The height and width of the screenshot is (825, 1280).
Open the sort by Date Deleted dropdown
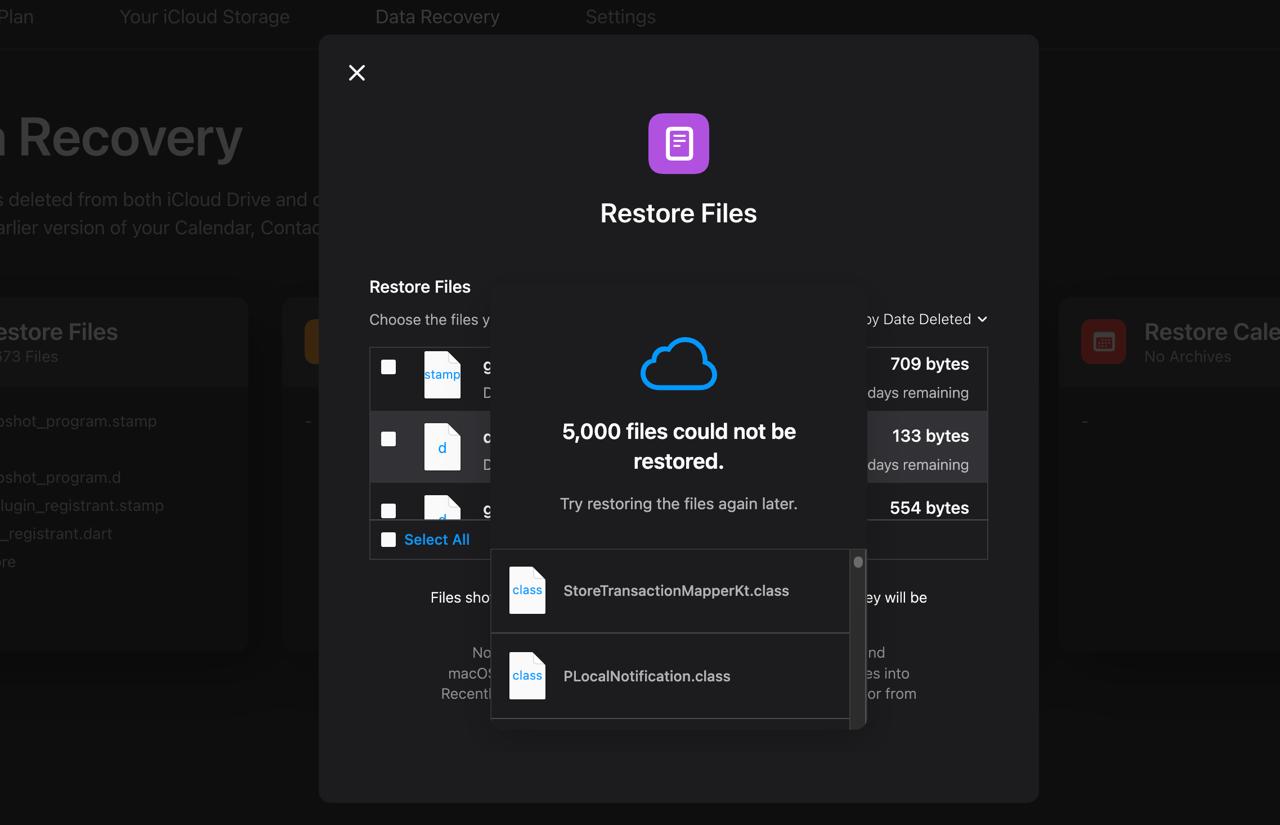[x=926, y=319]
